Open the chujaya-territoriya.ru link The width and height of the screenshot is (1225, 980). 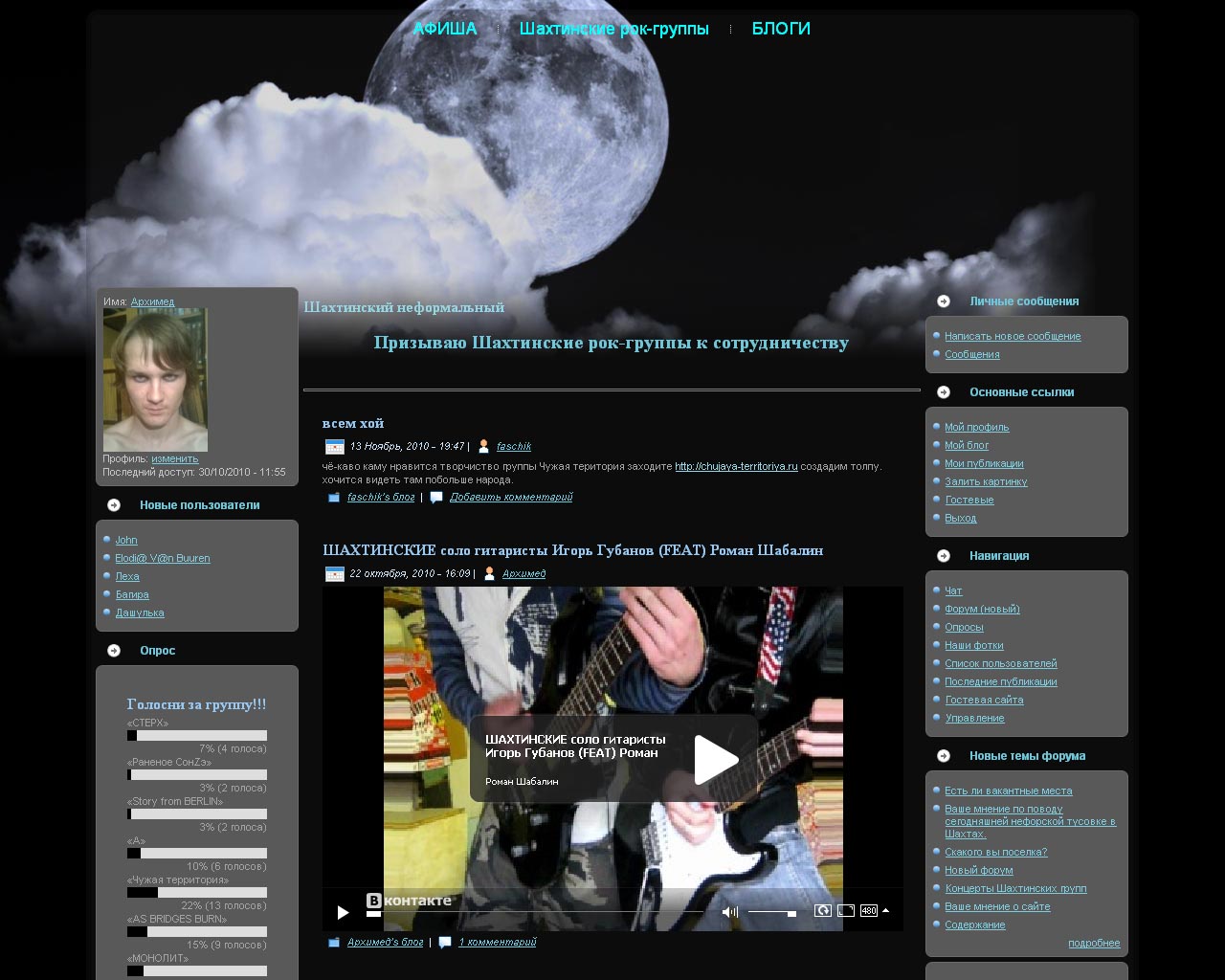click(736, 467)
